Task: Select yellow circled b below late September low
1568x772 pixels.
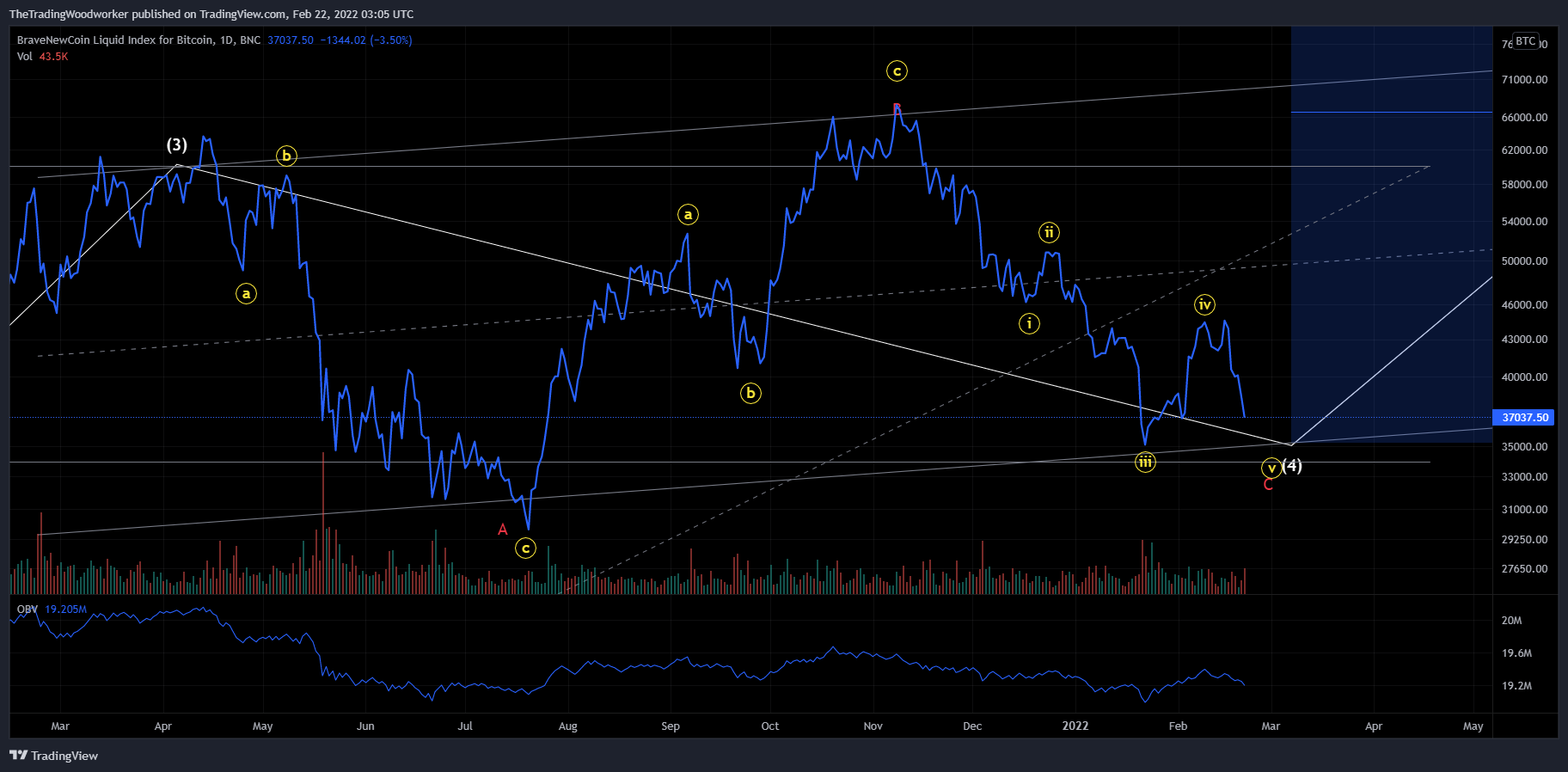Action: click(750, 394)
